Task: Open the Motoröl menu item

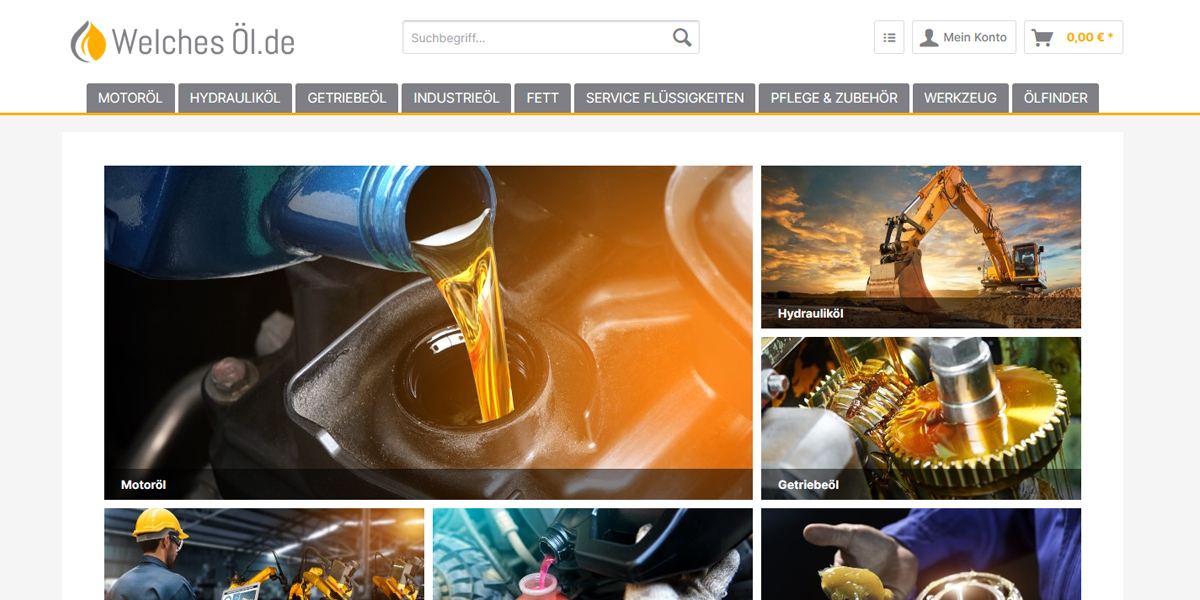Action: [x=130, y=98]
